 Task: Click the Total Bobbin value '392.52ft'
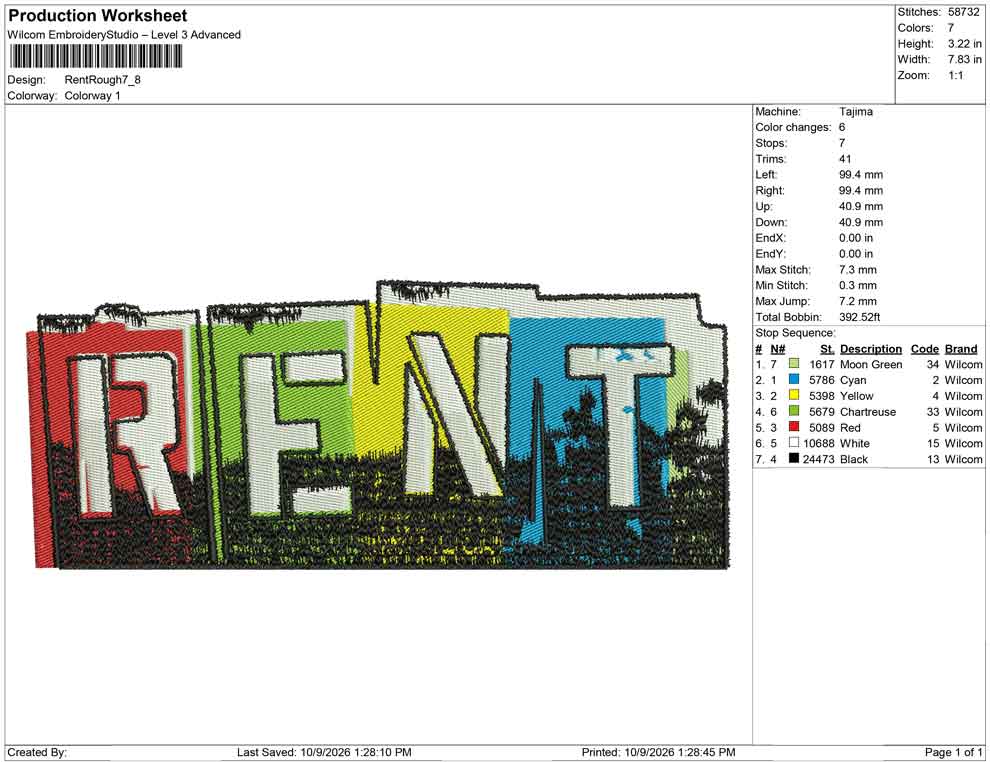859,317
